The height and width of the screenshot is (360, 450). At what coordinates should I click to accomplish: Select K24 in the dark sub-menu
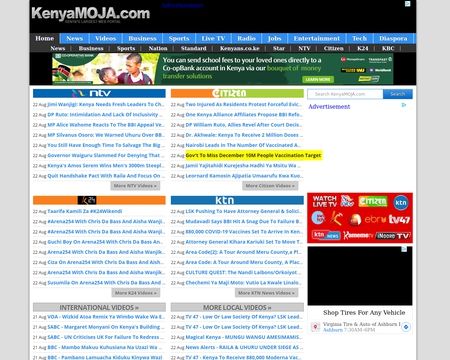coord(363,48)
